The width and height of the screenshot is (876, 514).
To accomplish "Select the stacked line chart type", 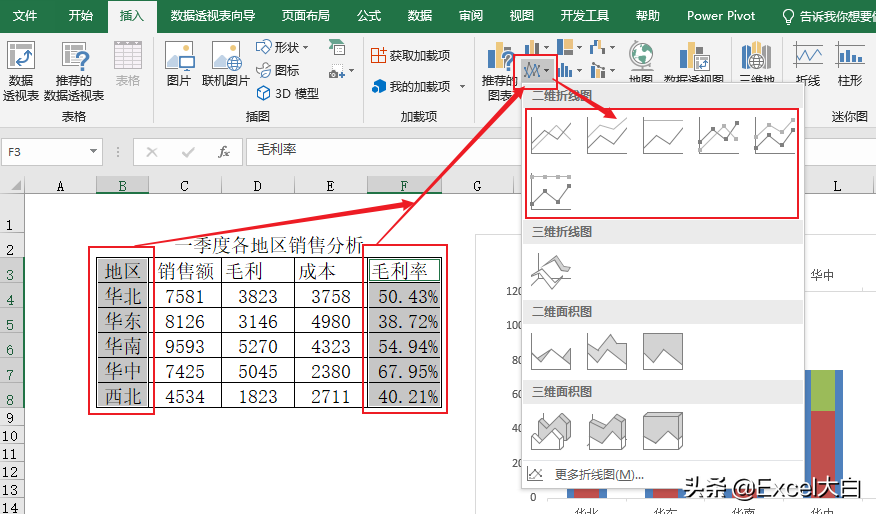I will tap(607, 135).
